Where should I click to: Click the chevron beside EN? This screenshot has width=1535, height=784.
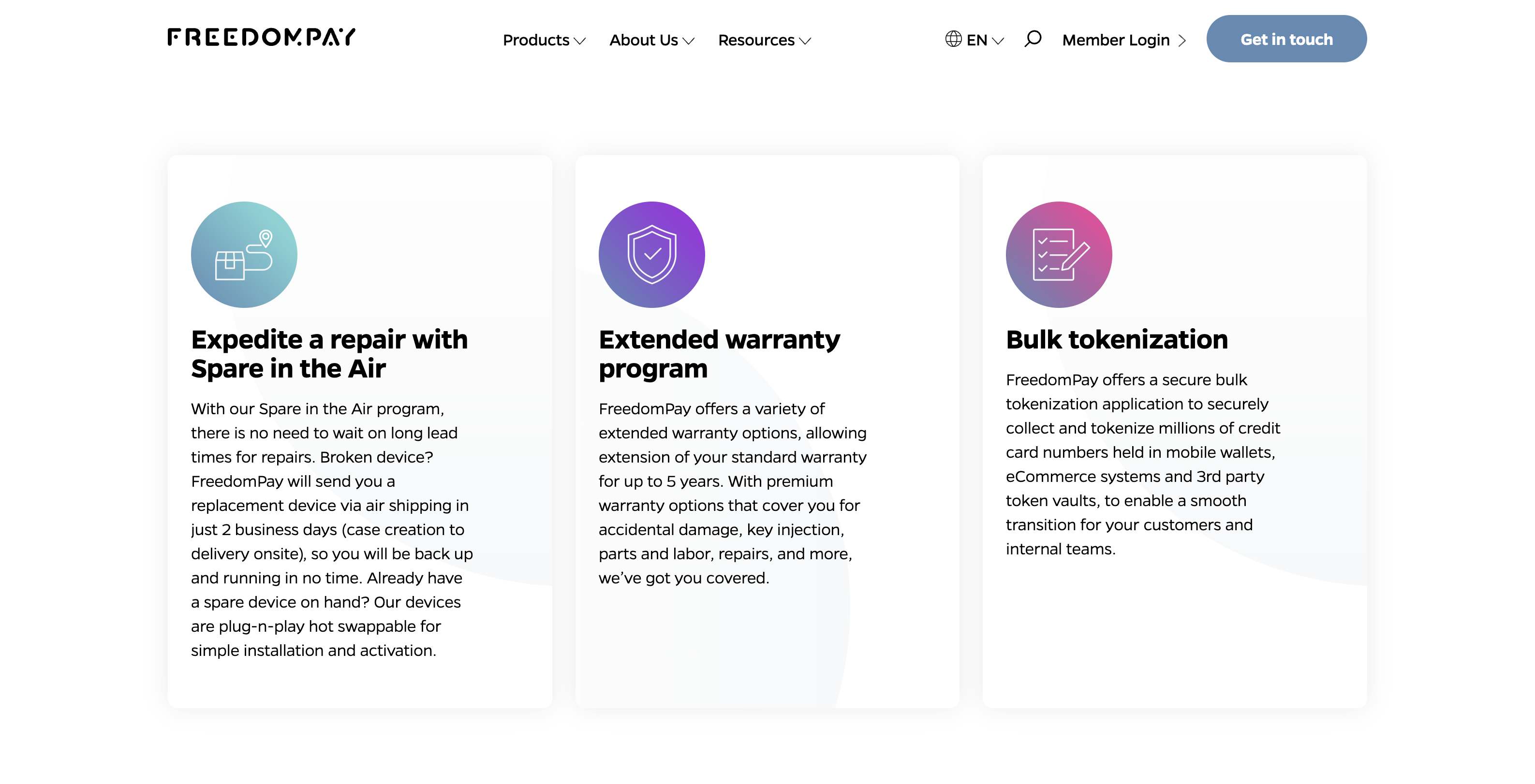click(x=998, y=41)
